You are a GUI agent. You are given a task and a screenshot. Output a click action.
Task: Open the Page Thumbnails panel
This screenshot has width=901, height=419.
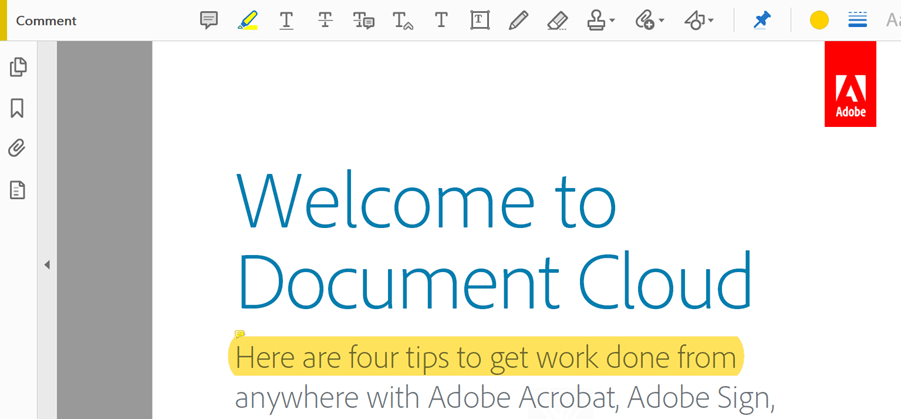18,67
